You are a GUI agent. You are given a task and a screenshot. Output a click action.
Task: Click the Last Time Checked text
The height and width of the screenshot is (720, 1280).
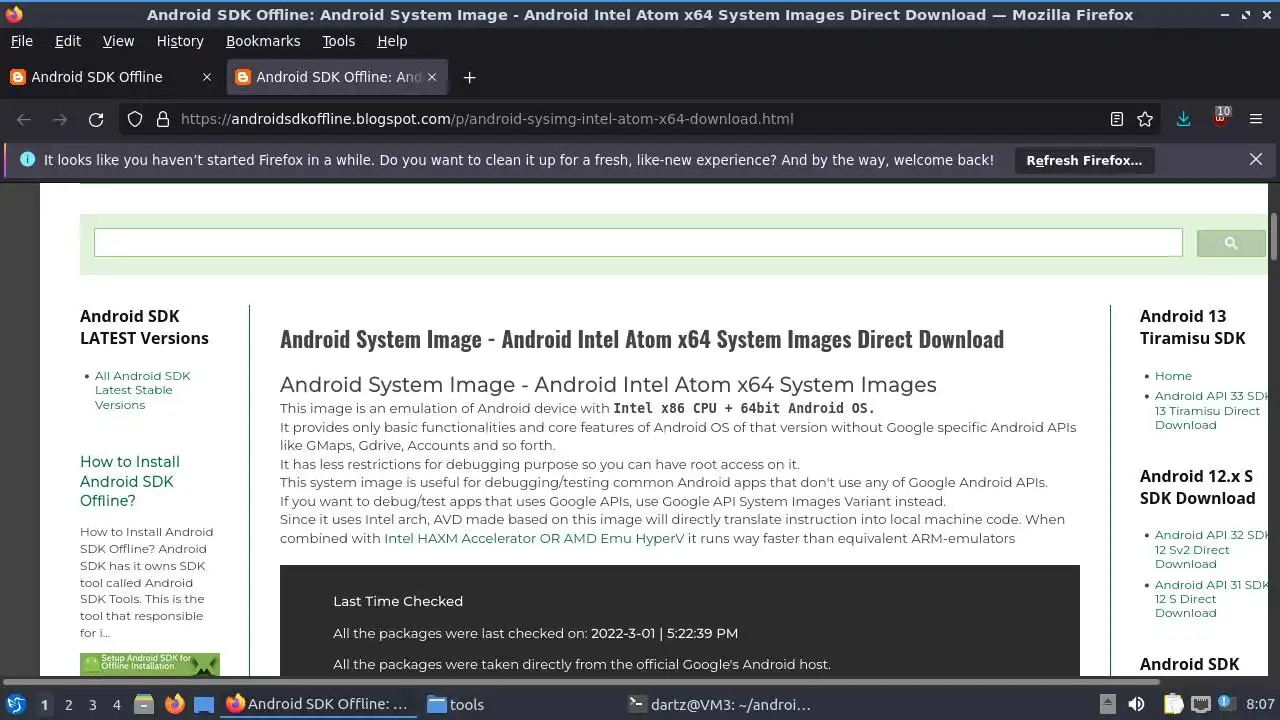tap(398, 601)
